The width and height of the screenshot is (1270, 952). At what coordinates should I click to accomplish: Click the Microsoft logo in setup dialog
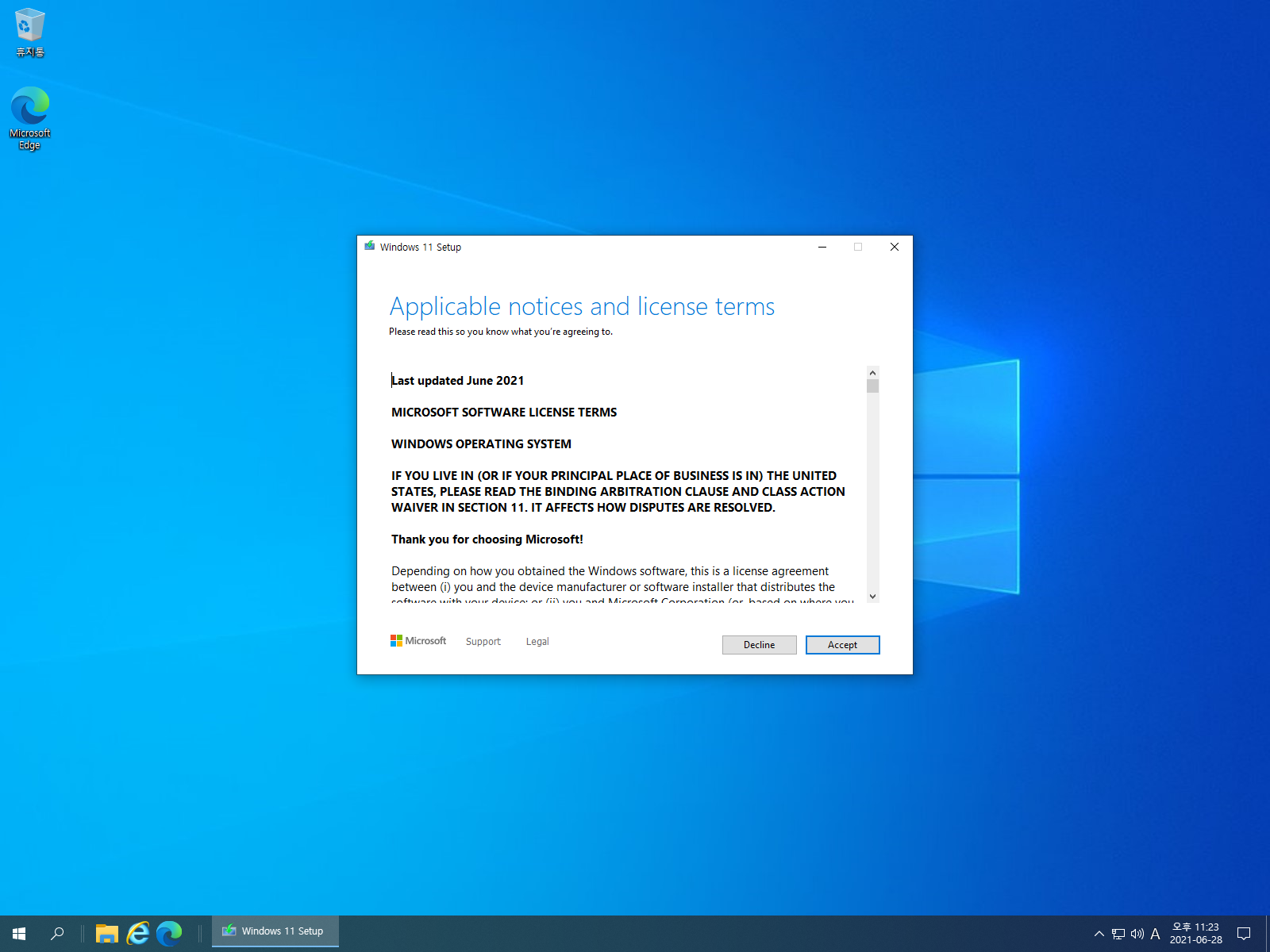[x=418, y=641]
